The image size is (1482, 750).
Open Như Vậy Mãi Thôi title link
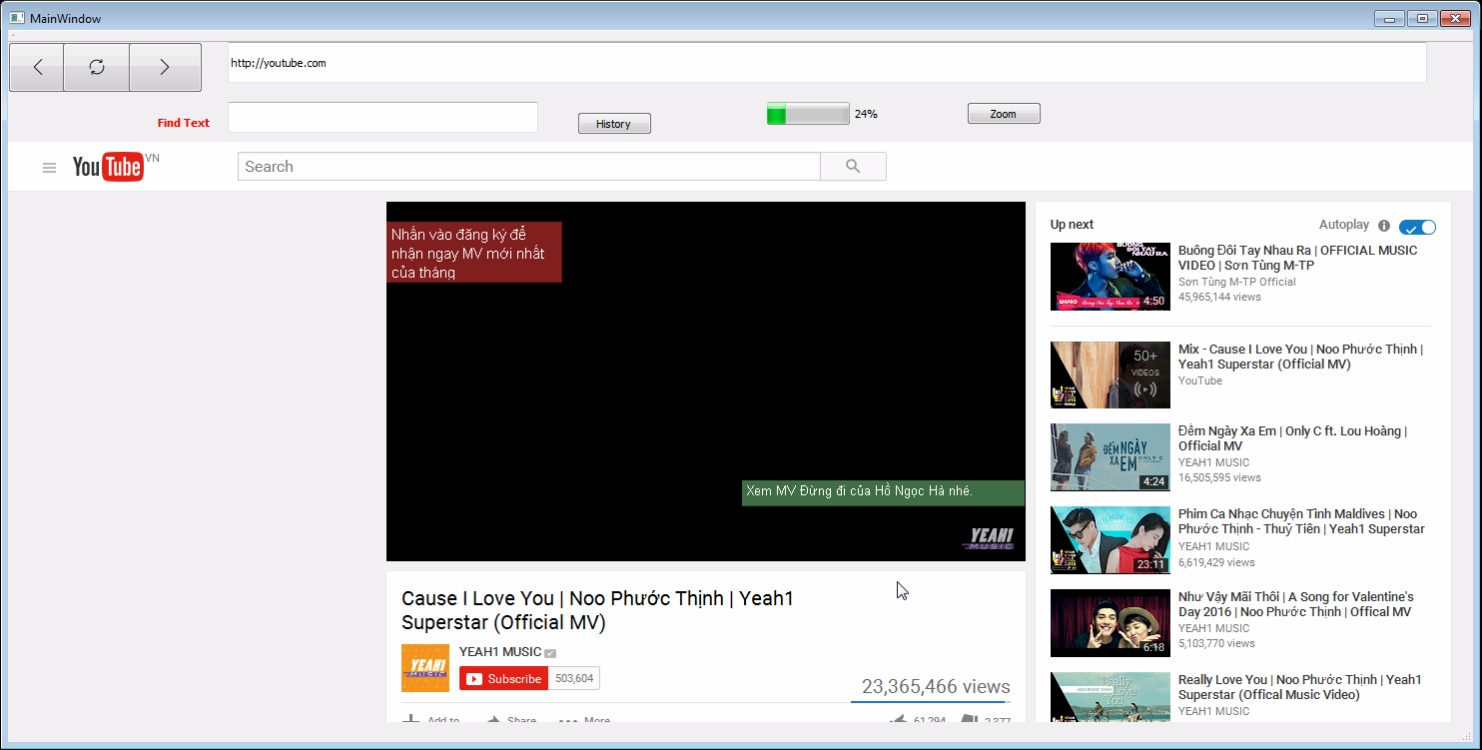1296,604
